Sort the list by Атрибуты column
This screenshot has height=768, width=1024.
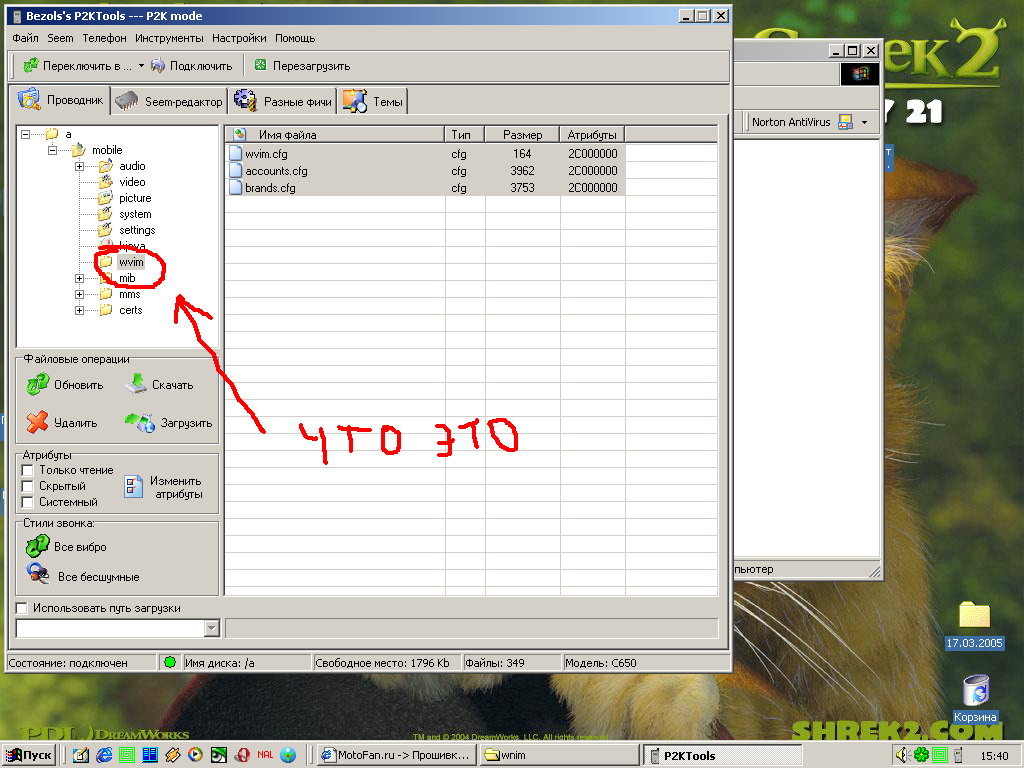point(592,135)
